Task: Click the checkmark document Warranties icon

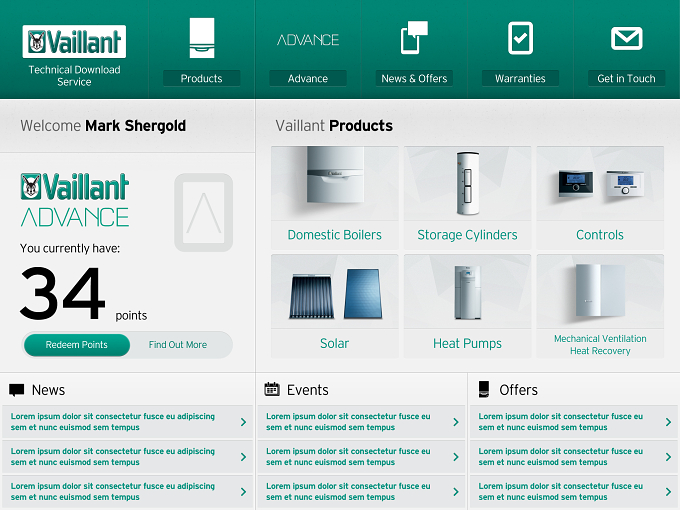Action: point(520,38)
